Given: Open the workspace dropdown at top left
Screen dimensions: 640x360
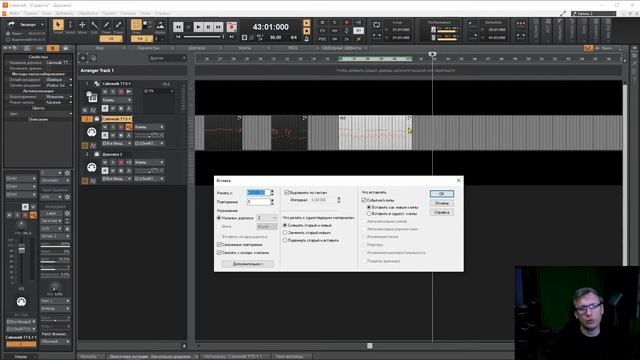Looking at the screenshot, I should (31, 24).
